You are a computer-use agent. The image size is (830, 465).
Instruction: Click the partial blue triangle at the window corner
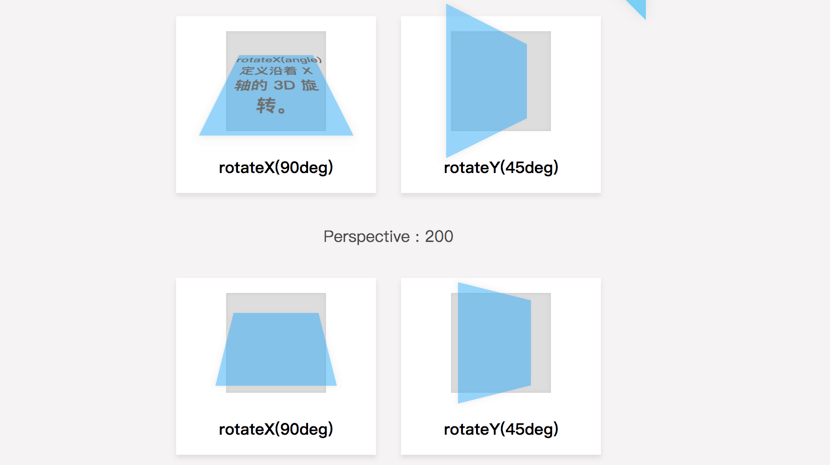tap(639, 6)
